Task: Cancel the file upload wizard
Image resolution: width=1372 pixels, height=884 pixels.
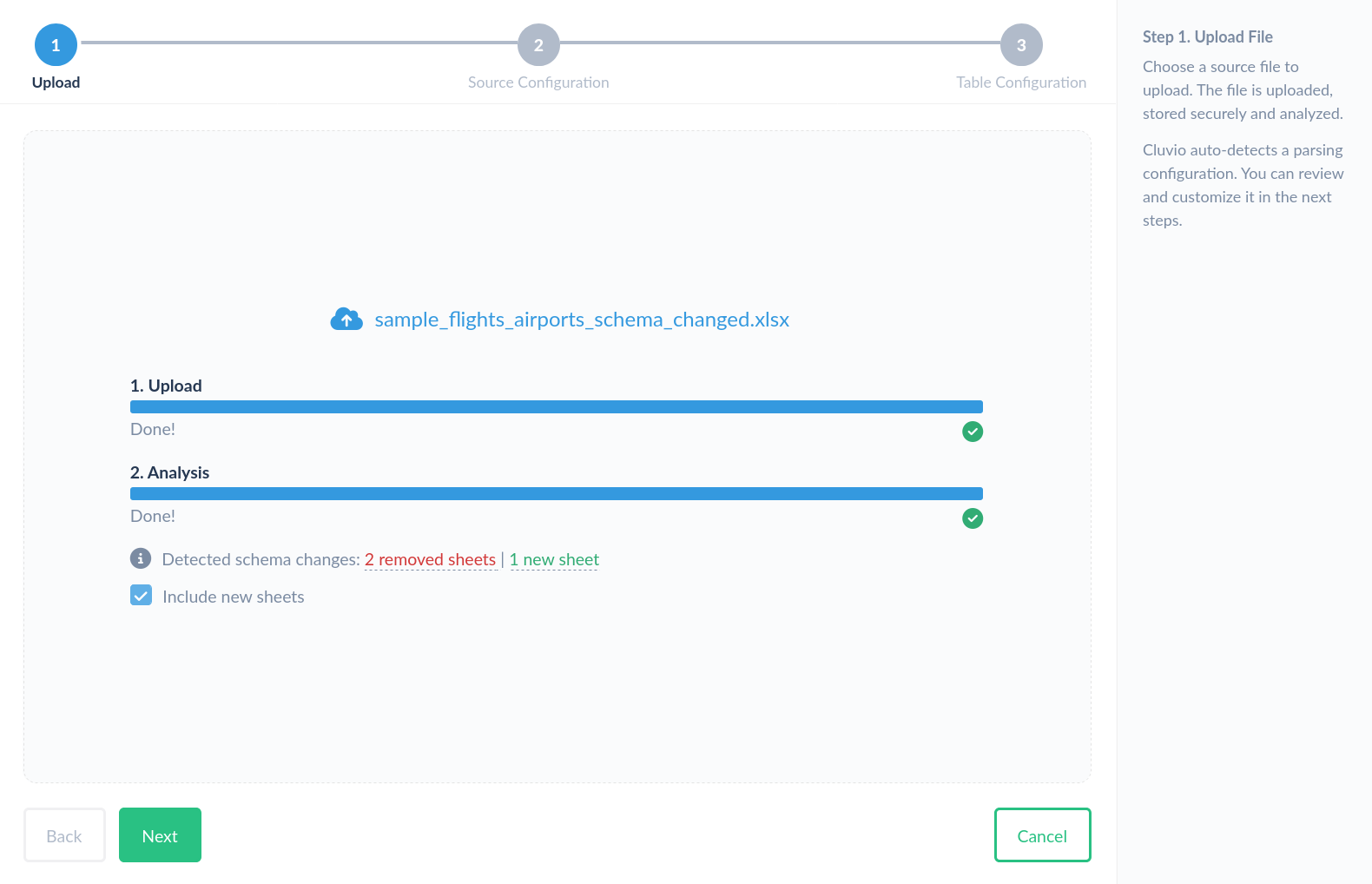Action: pyautogui.click(x=1042, y=835)
